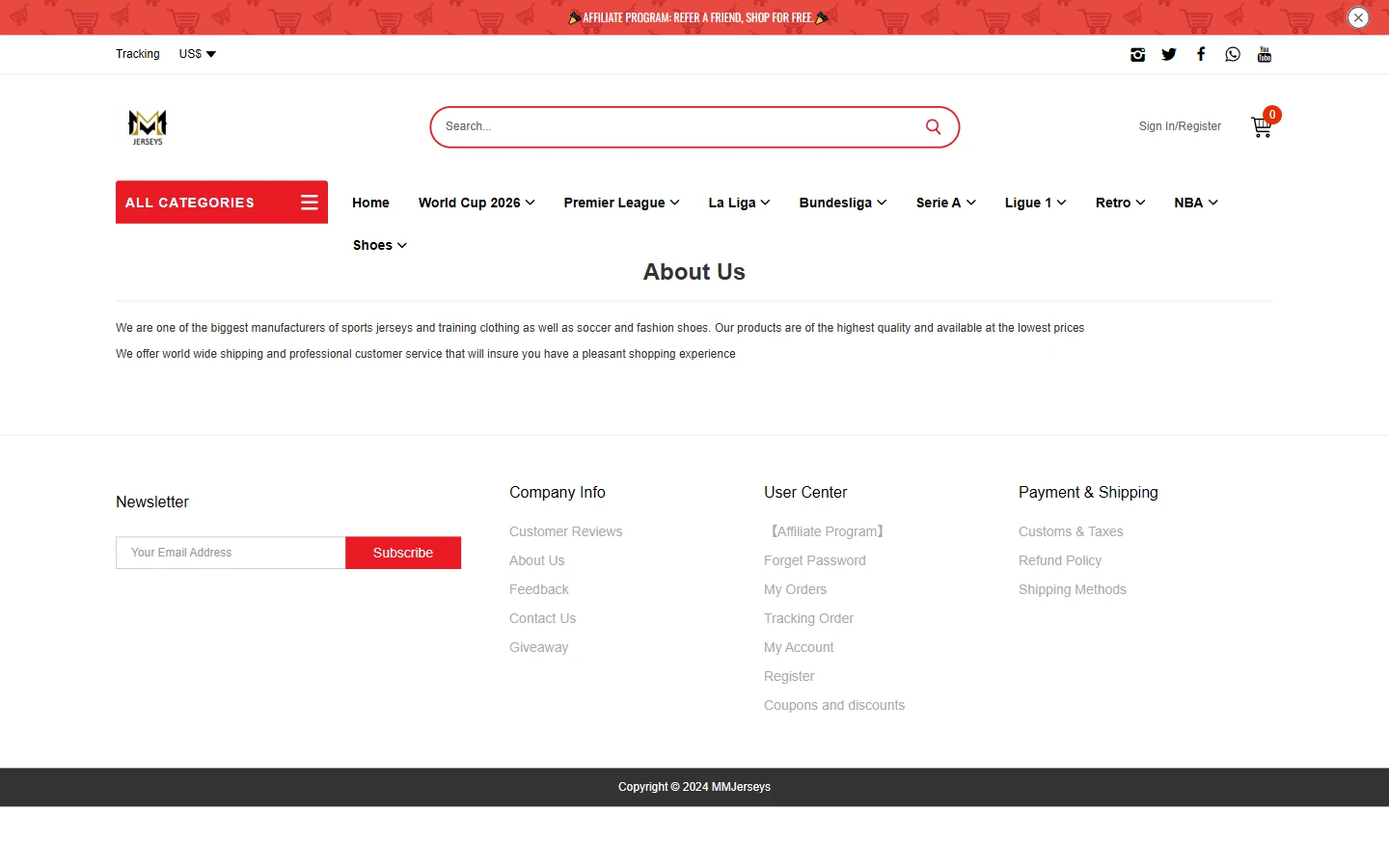Open the Contact Us link
Viewport: 1389px width, 868px height.
(543, 618)
